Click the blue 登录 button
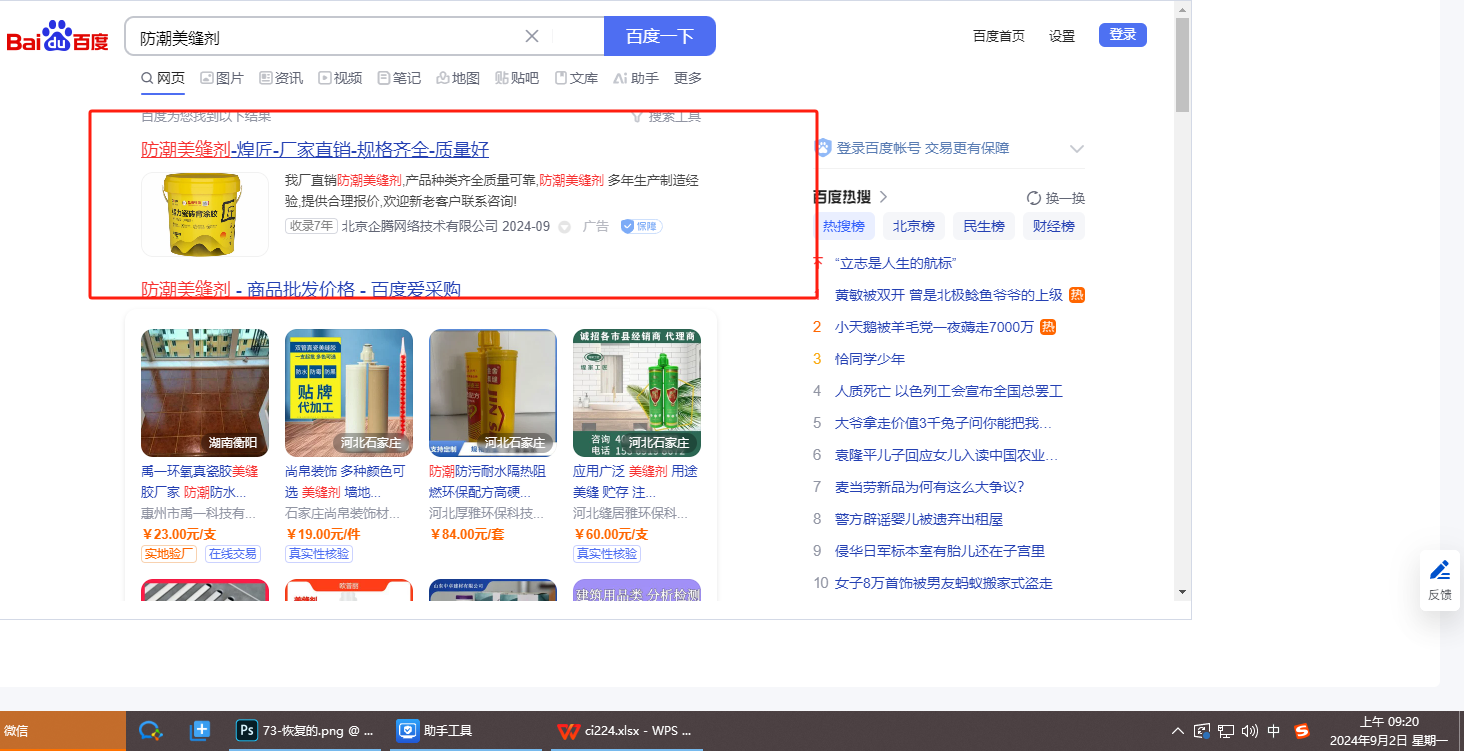The width and height of the screenshot is (1464, 751). click(x=1122, y=35)
